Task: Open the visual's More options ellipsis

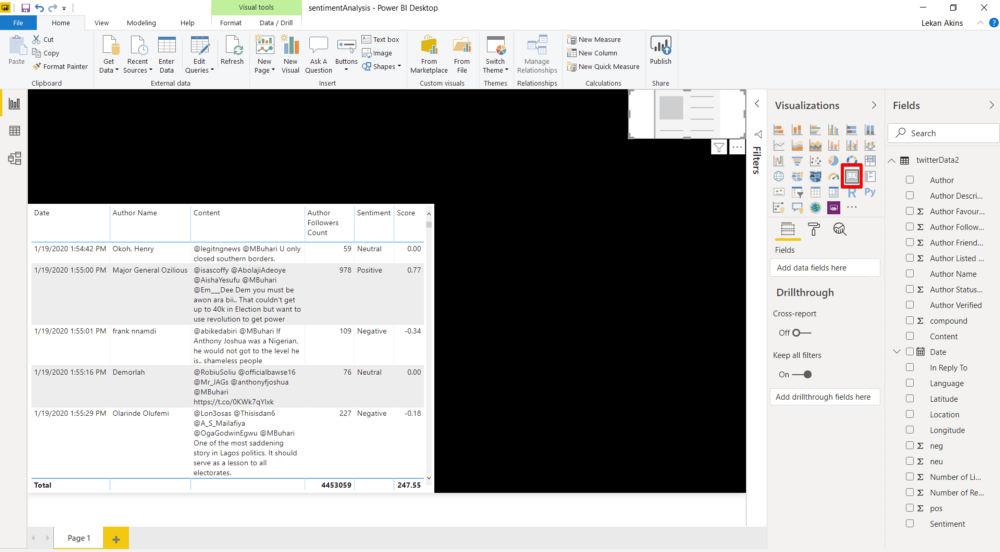Action: tap(737, 147)
